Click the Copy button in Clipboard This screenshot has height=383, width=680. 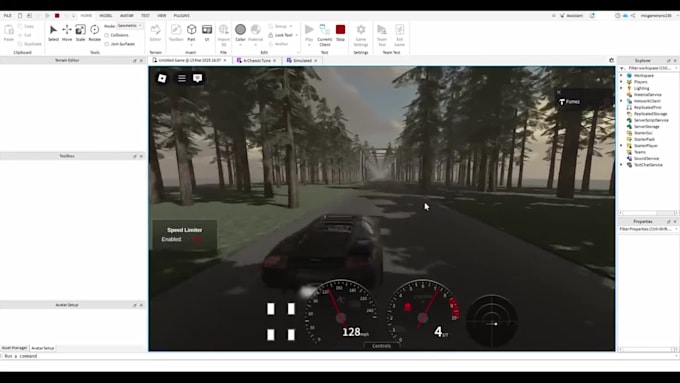[x=26, y=26]
